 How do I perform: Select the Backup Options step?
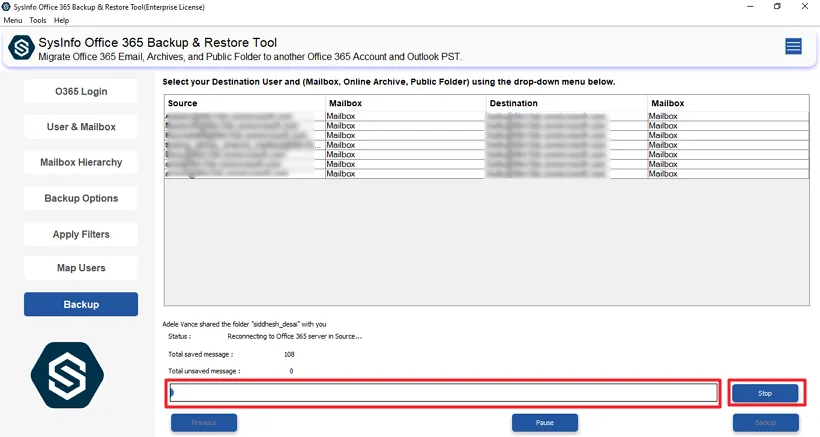point(81,199)
